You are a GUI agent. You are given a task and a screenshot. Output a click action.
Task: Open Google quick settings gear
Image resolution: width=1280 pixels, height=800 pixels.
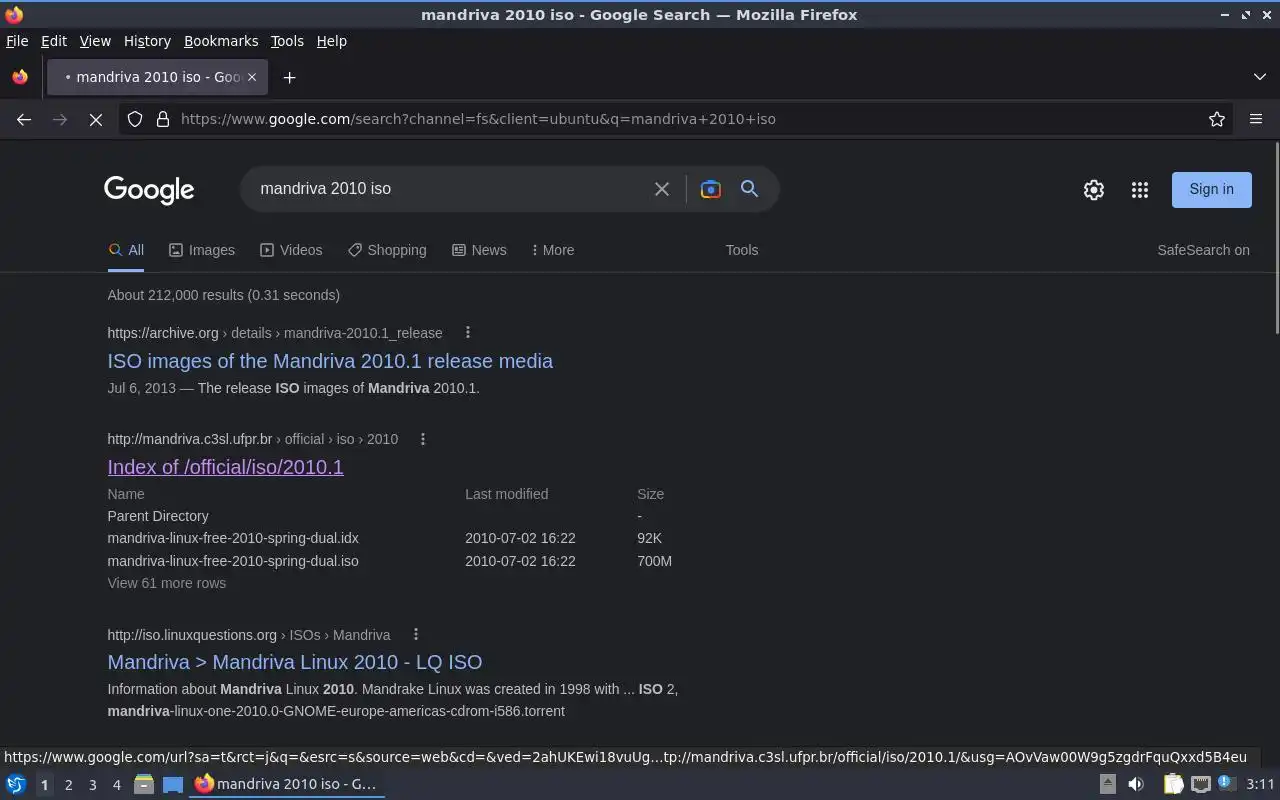(x=1094, y=189)
